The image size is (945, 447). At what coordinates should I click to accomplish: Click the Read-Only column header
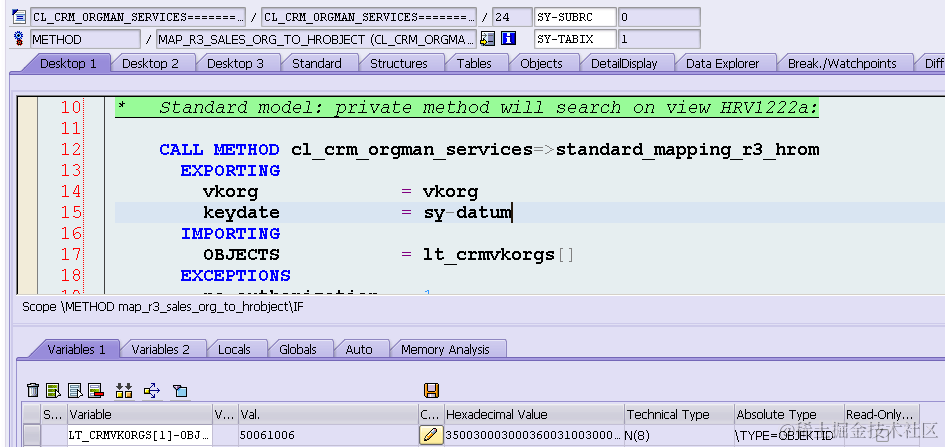(882, 414)
